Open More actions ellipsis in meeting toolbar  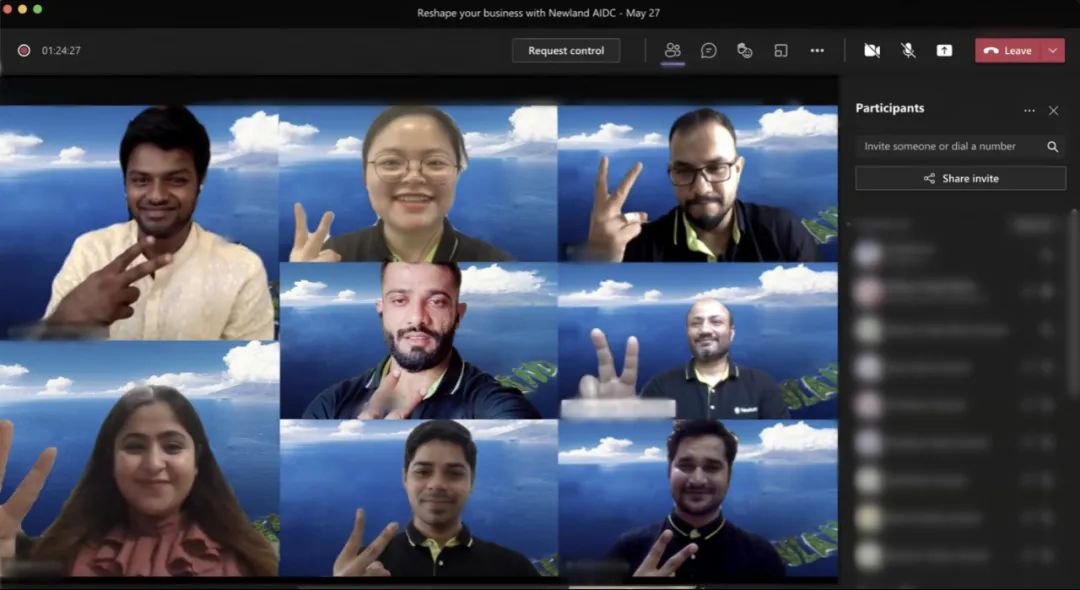click(x=817, y=50)
